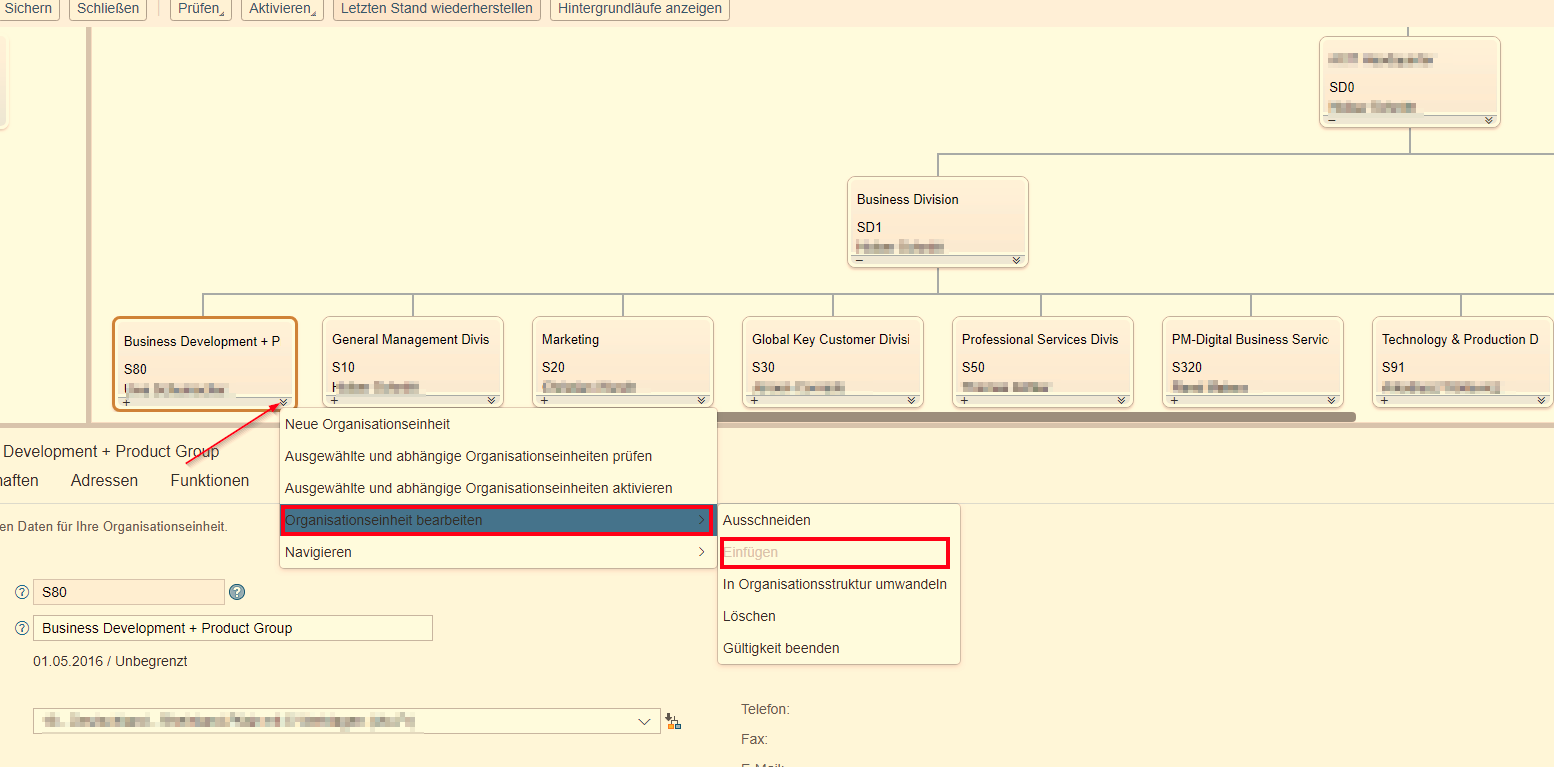The width and height of the screenshot is (1554, 767).
Task: Select Ausgewählte und abhängige Organisationseinheiten aktivieren
Action: pyautogui.click(x=498, y=488)
